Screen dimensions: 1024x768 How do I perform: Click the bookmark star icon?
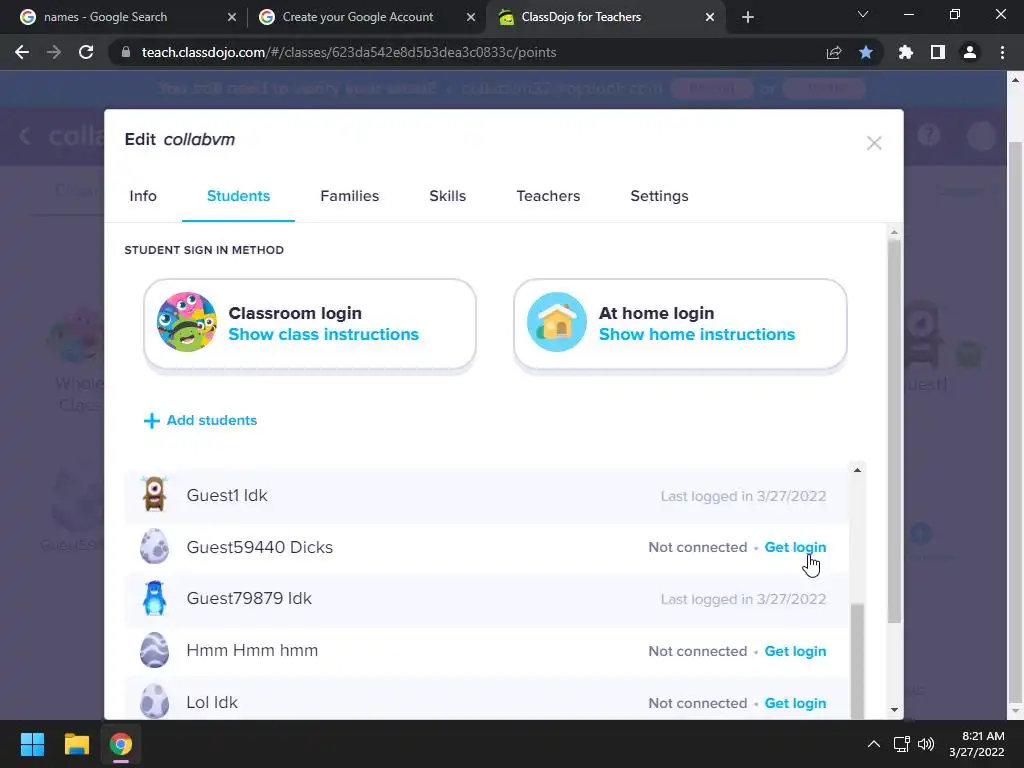point(866,52)
